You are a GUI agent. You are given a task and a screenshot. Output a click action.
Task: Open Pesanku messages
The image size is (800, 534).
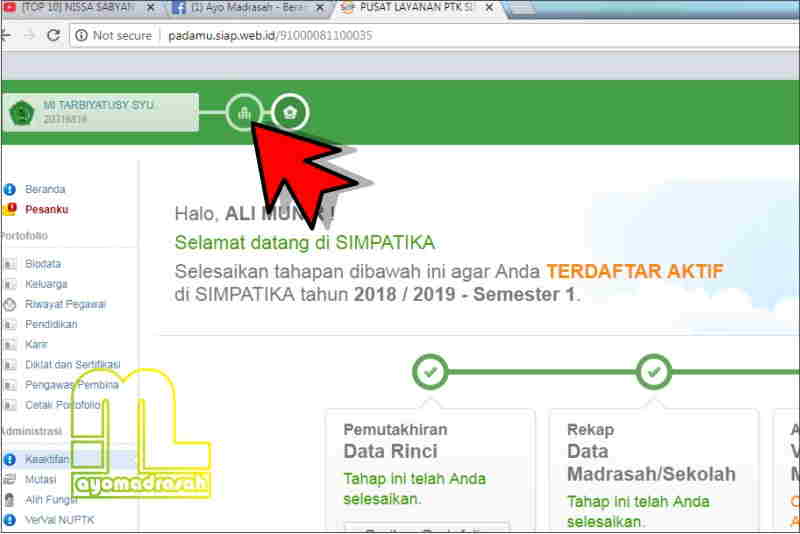tap(46, 209)
